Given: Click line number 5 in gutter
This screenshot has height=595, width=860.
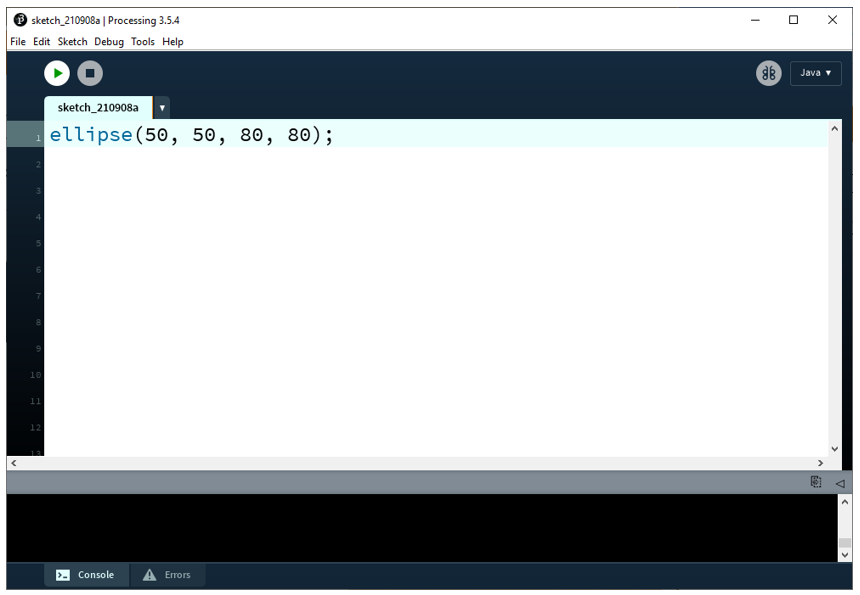Looking at the screenshot, I should click(38, 243).
